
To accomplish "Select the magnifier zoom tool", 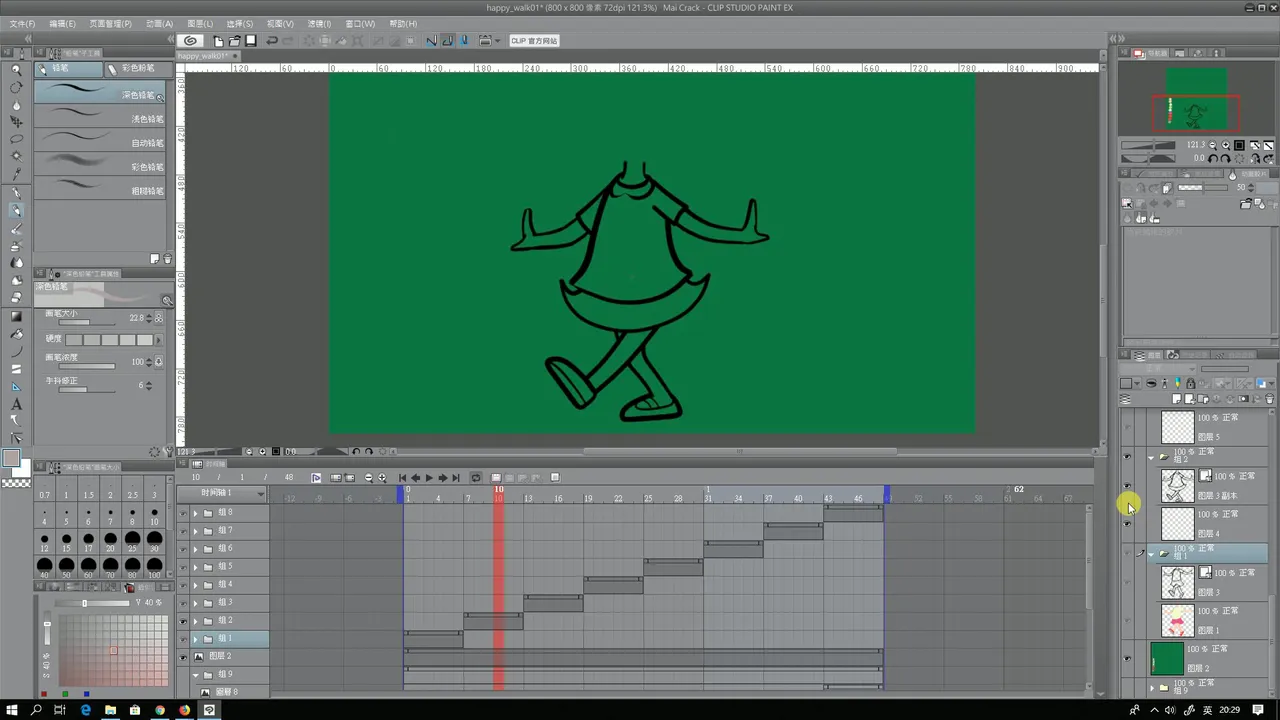I will (16, 70).
